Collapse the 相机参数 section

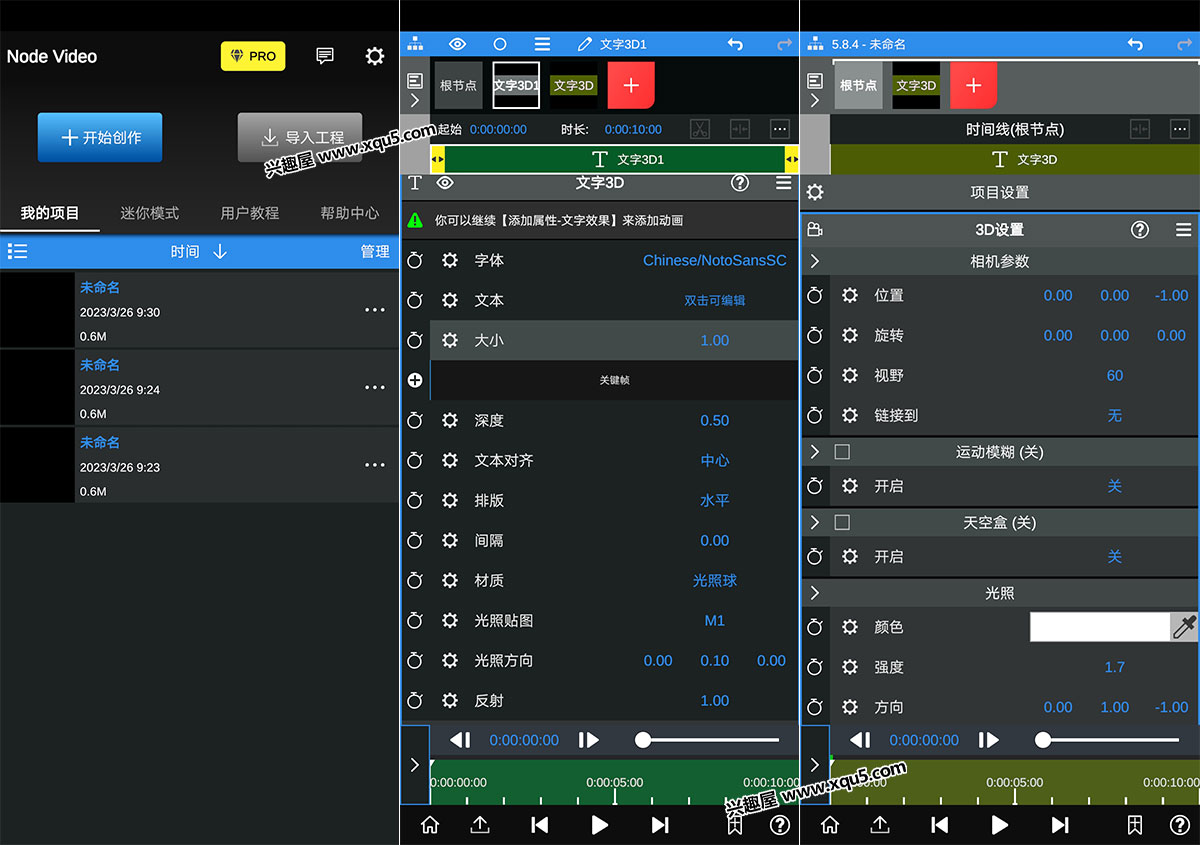pos(815,261)
